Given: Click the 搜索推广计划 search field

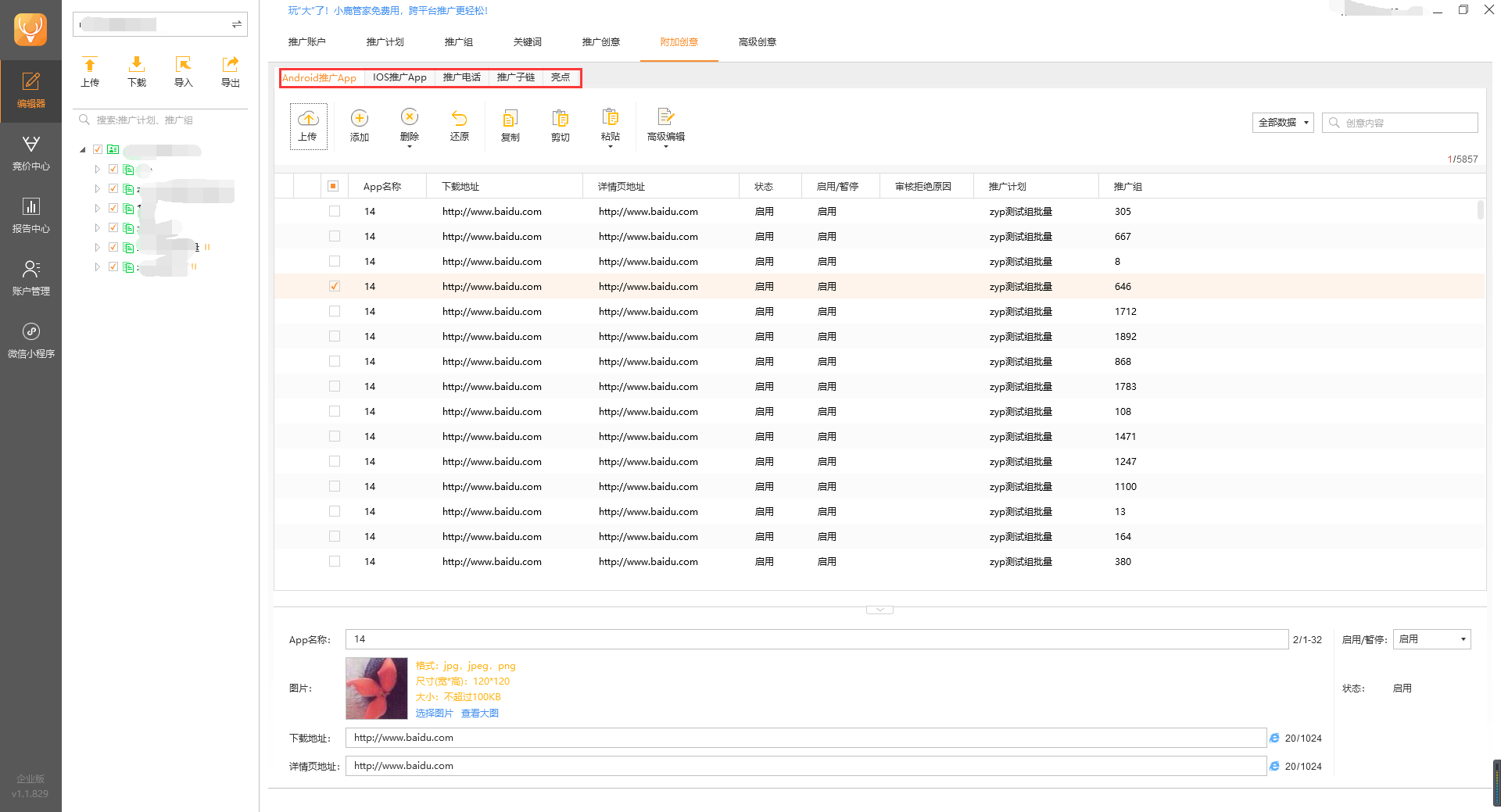Looking at the screenshot, I should point(160,120).
